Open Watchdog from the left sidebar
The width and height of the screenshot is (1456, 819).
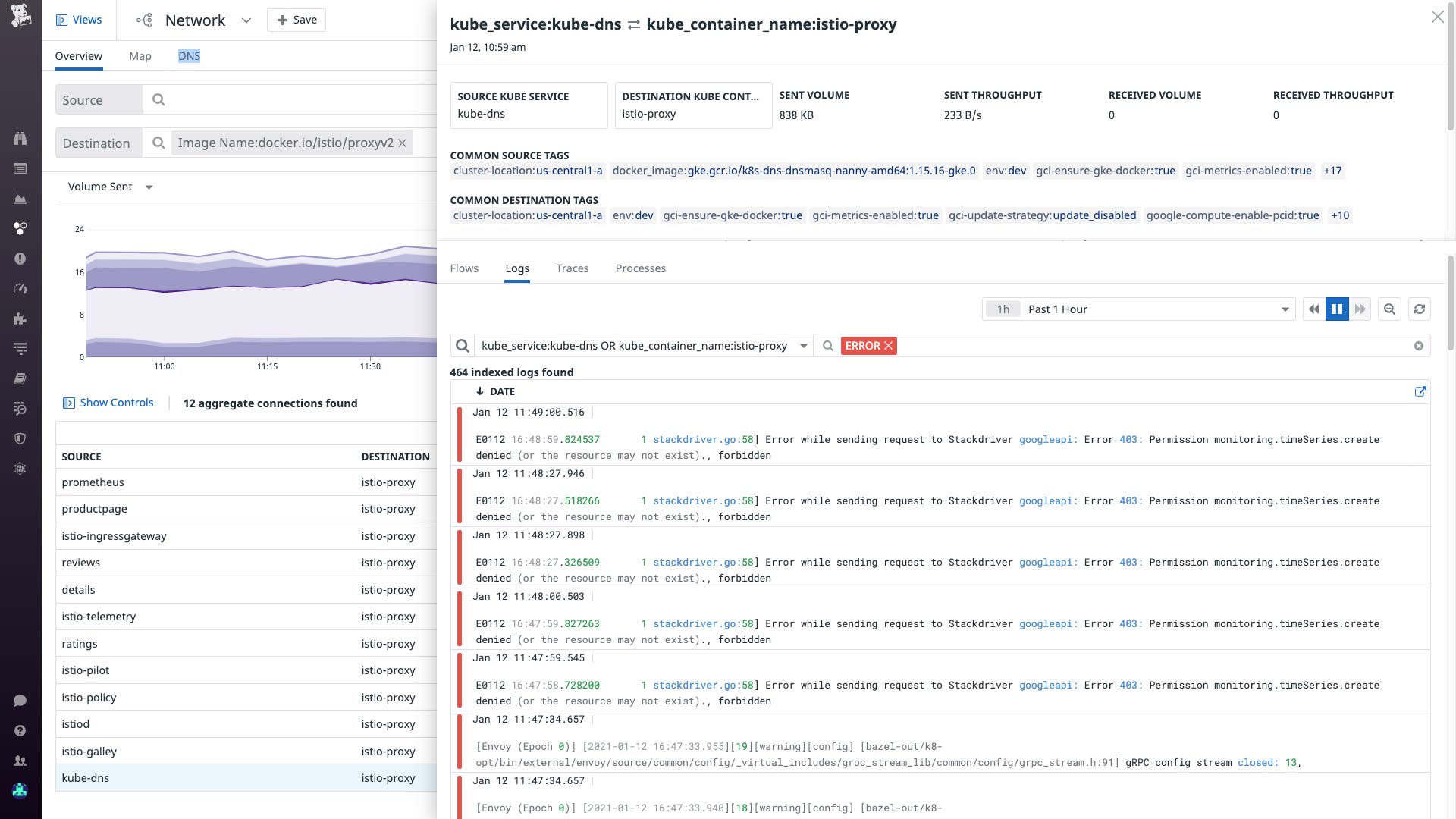20,136
